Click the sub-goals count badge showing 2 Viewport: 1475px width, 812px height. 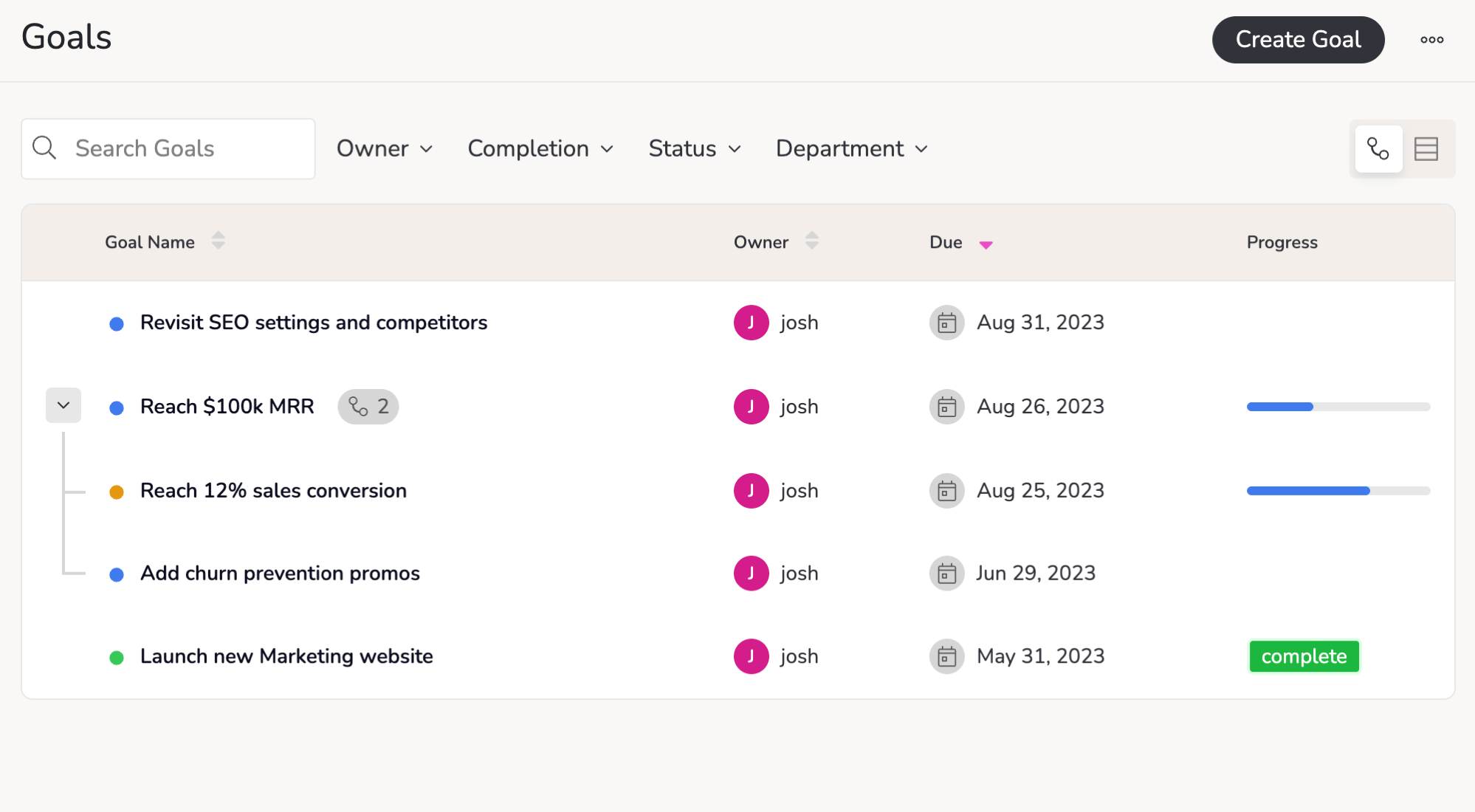tap(368, 407)
